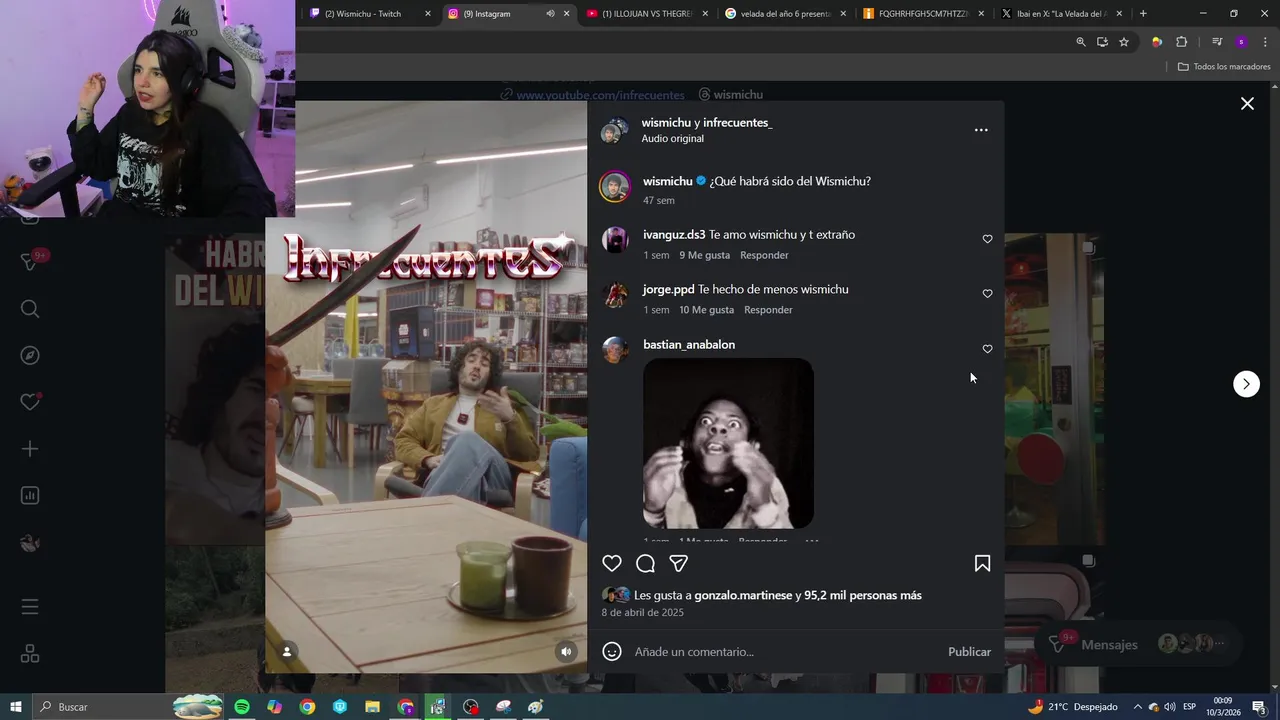
Task: Show tagged people on the video
Action: (x=286, y=651)
